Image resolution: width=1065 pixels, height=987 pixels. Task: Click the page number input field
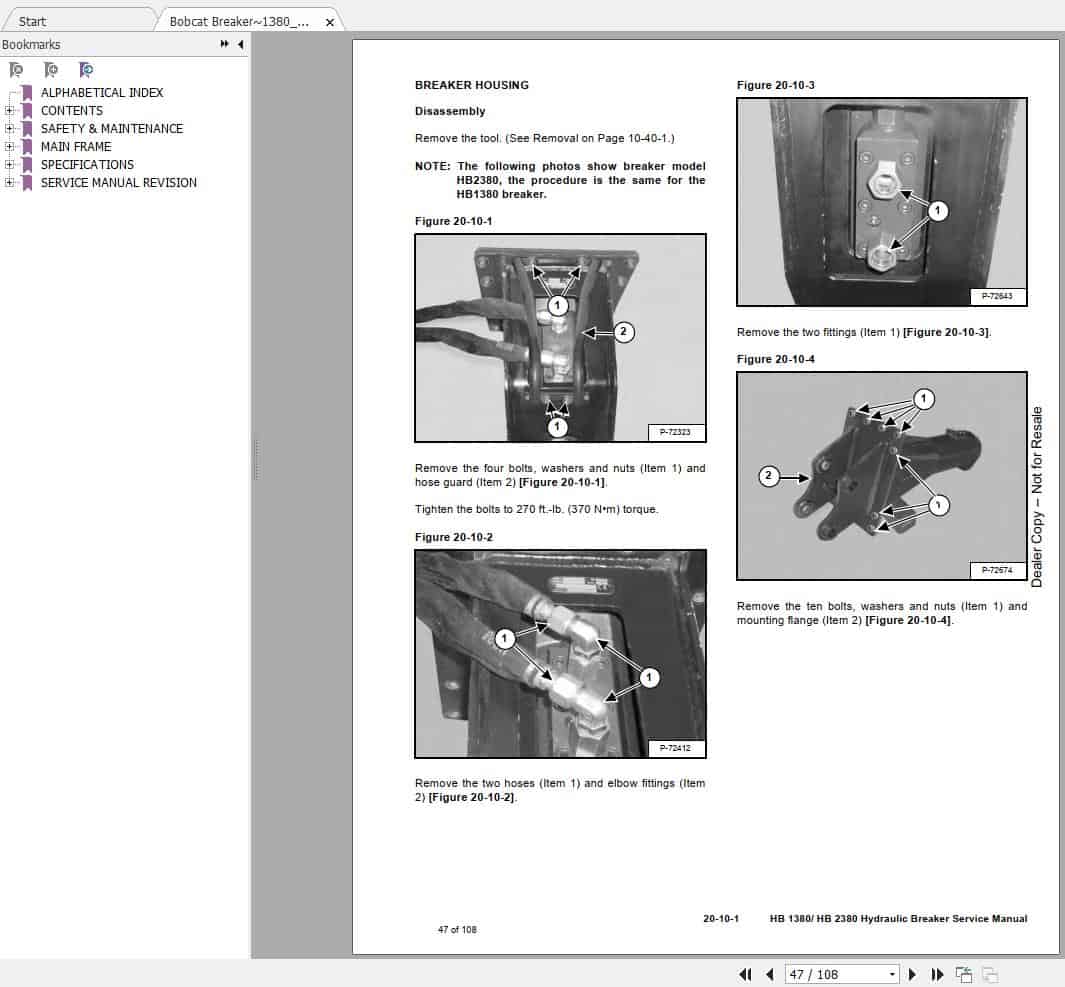(x=830, y=973)
